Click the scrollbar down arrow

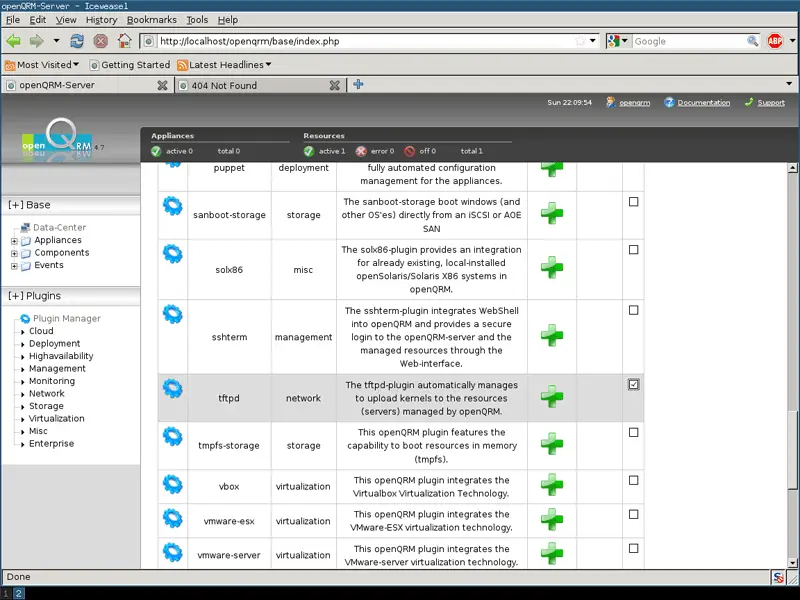[792, 563]
